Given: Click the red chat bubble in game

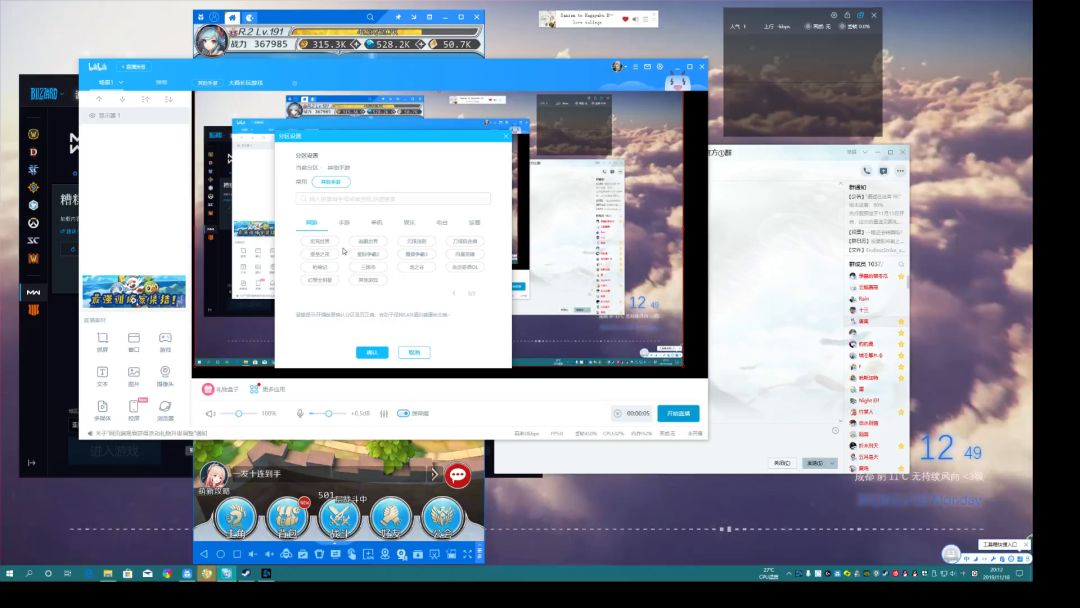Looking at the screenshot, I should tap(458, 475).
